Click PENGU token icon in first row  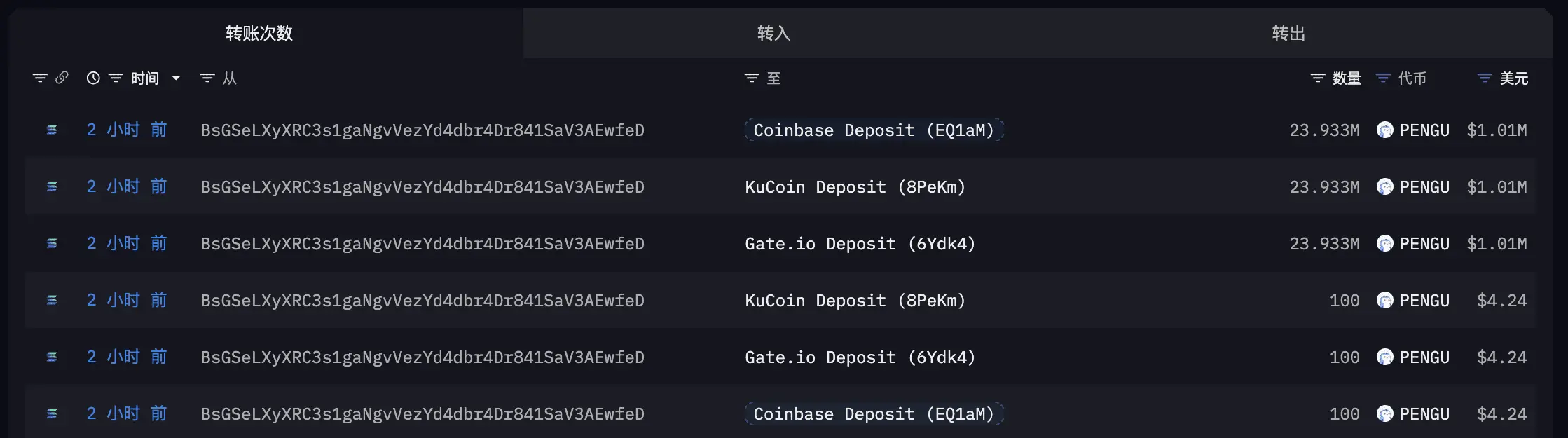(1385, 130)
